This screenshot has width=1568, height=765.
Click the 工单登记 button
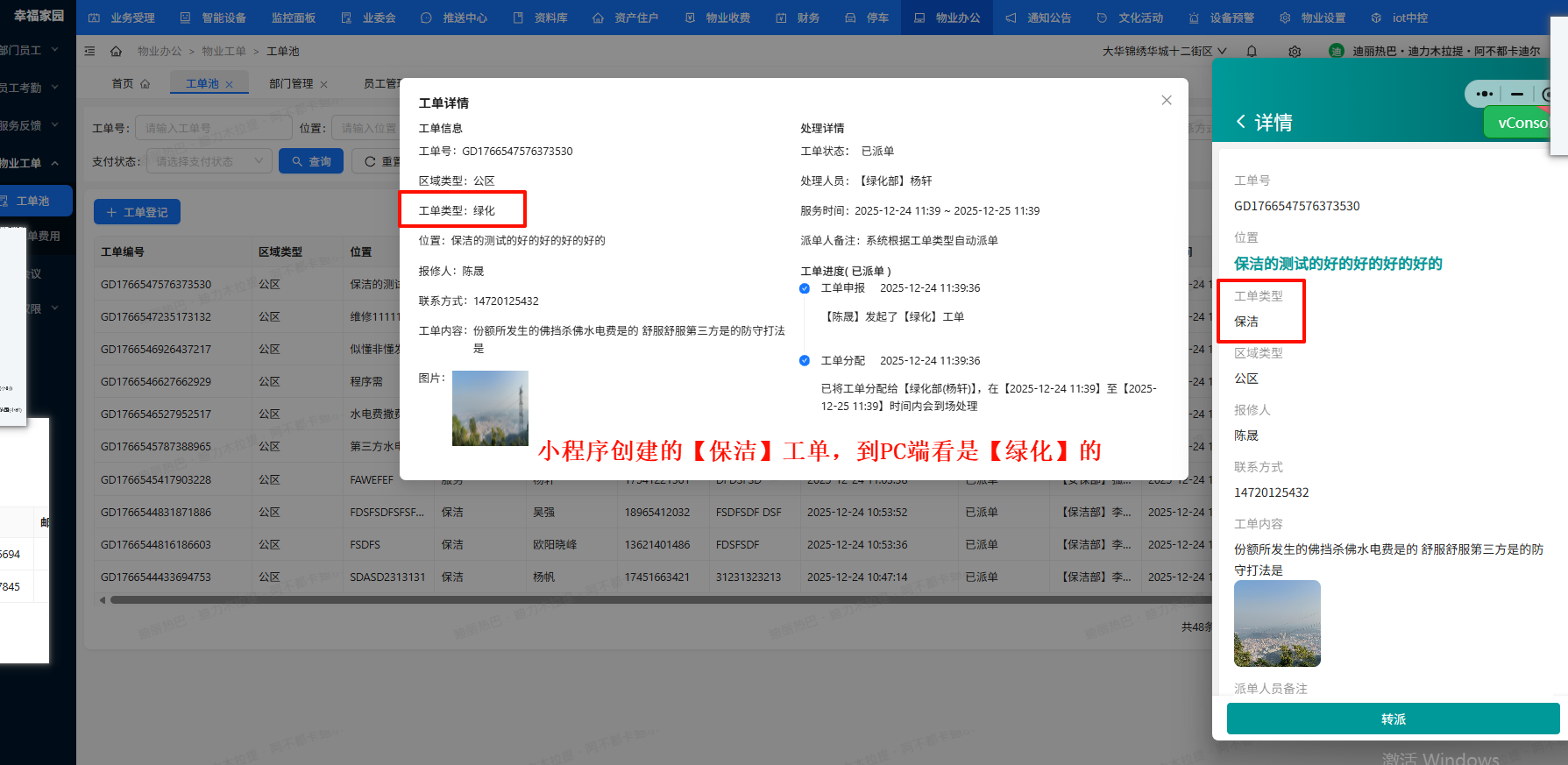click(x=137, y=212)
